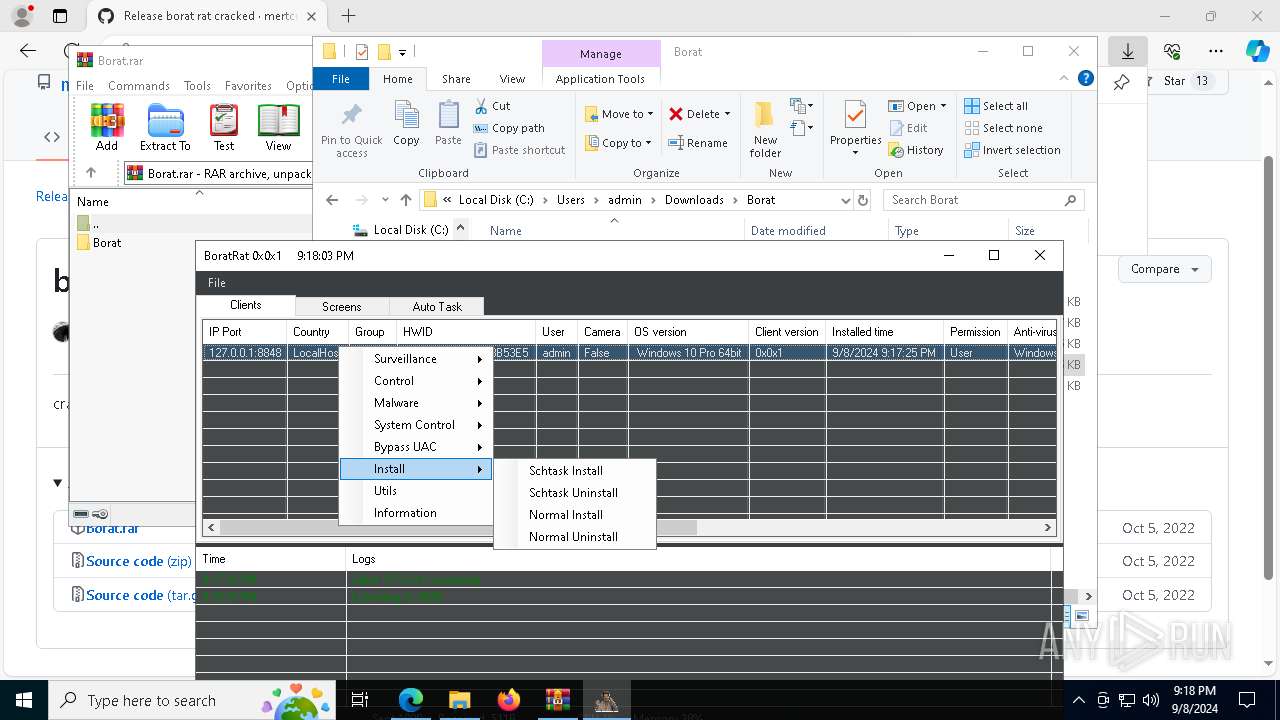This screenshot has width=1280, height=720.
Task: Open File Explorer from the taskbar
Action: [x=459, y=700]
